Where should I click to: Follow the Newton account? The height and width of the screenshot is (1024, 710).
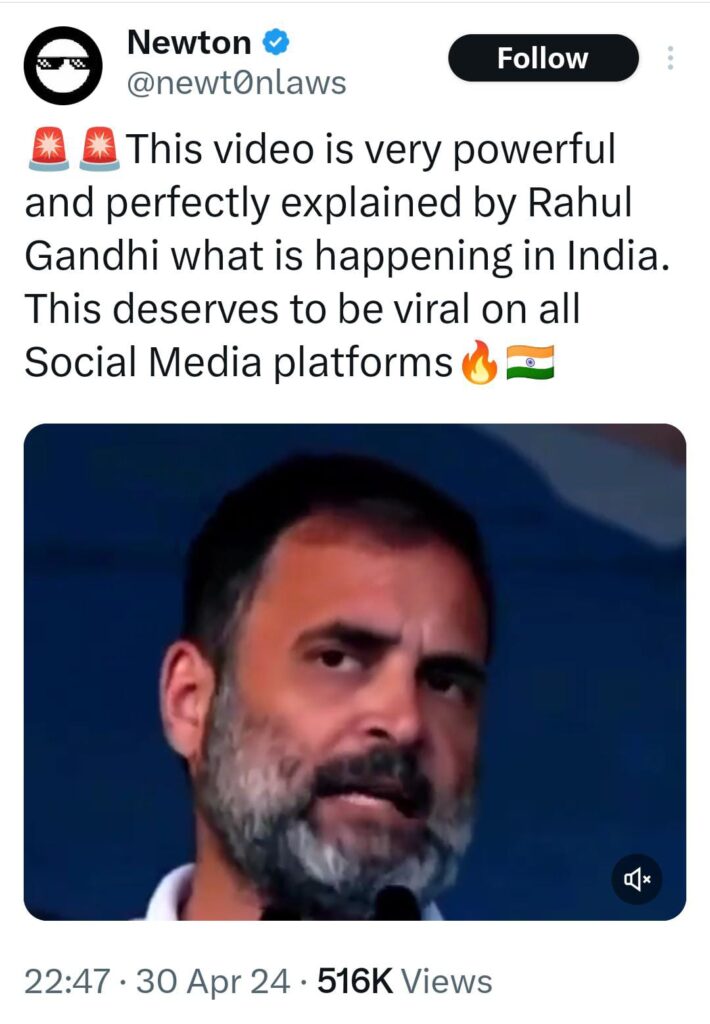(x=543, y=58)
